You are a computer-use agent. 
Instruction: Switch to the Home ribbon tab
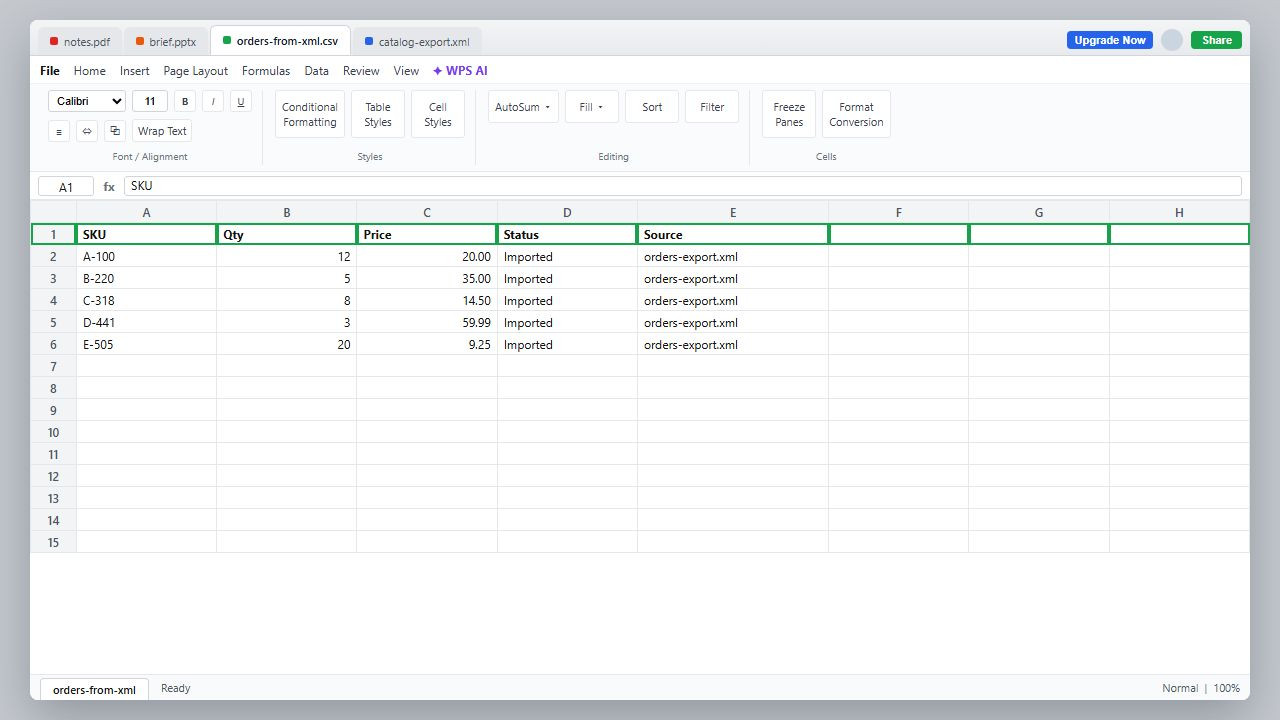coord(89,71)
